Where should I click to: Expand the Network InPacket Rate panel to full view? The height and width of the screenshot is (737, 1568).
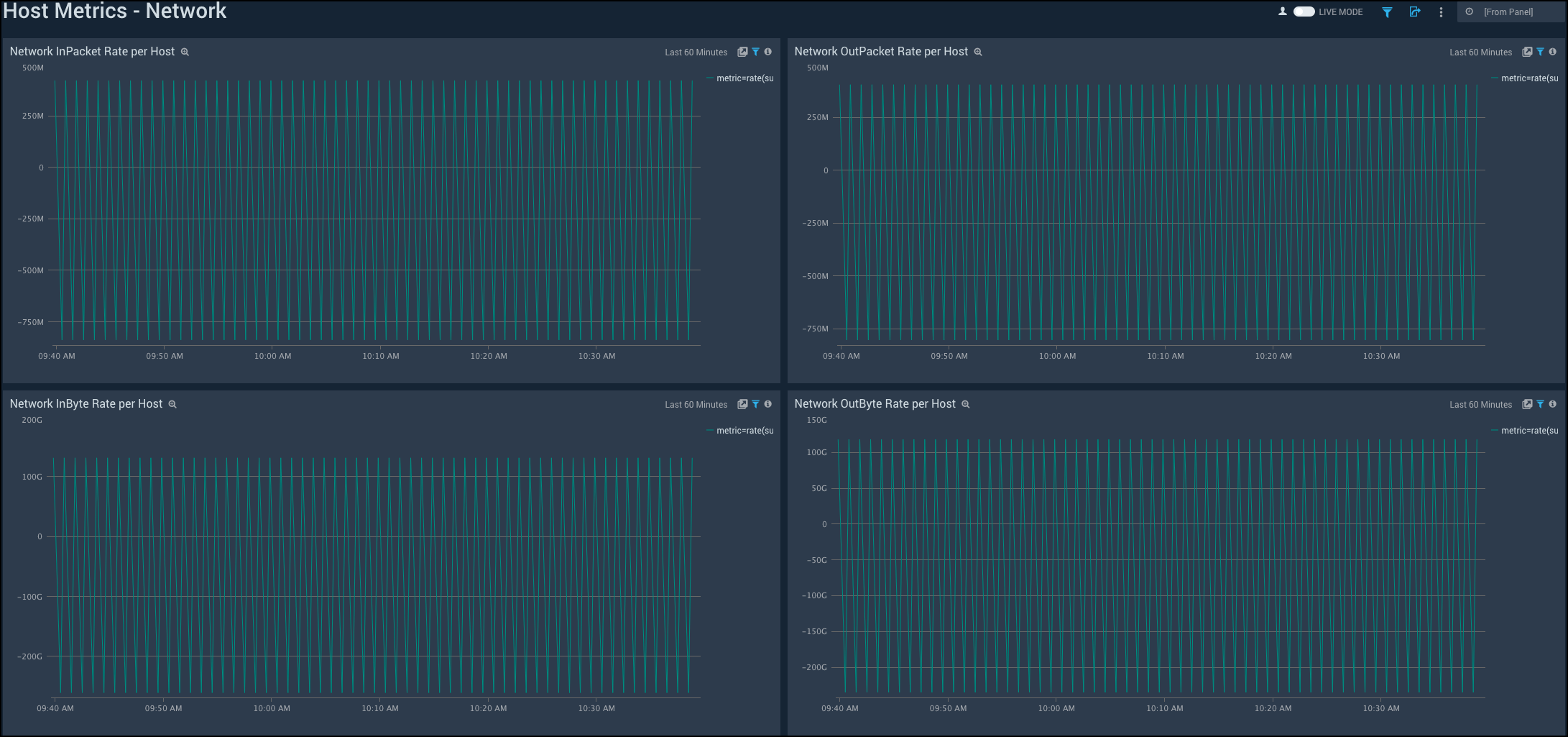pos(742,51)
